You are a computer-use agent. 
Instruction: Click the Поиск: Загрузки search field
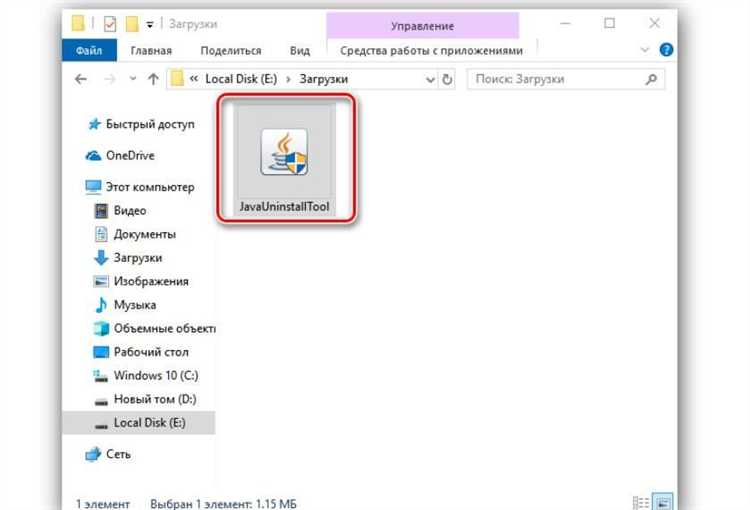565,79
